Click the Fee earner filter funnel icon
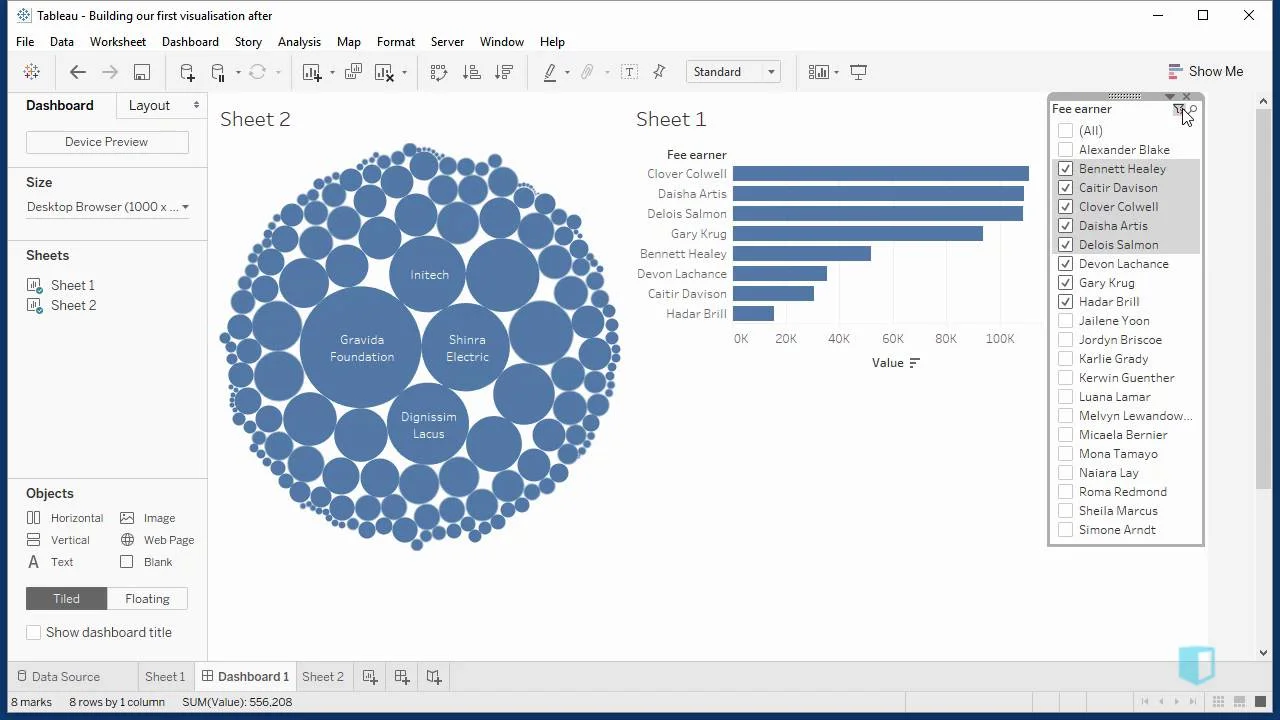 tap(1179, 109)
